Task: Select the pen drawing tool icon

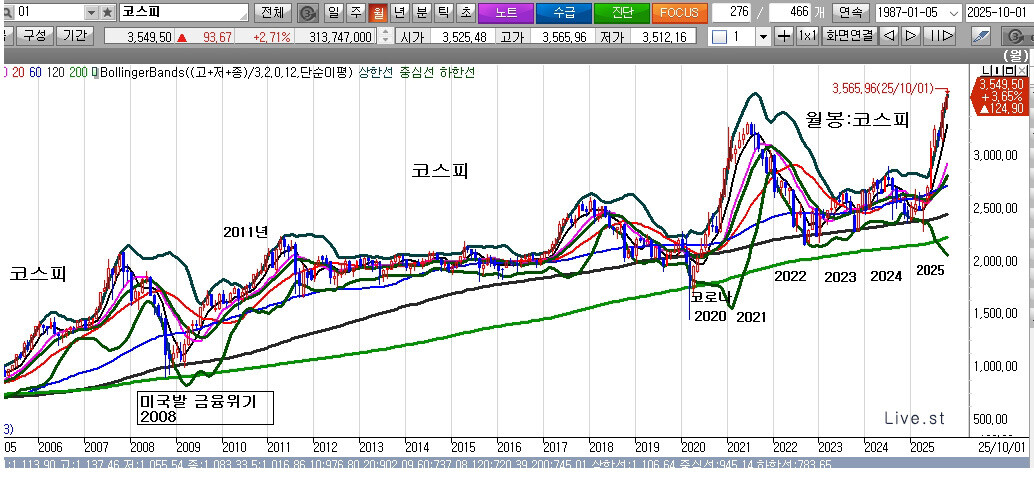Action: (x=983, y=36)
